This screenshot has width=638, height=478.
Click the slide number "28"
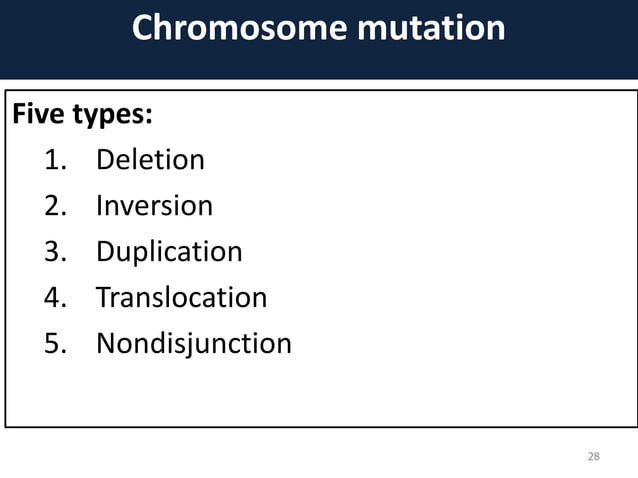click(593, 456)
